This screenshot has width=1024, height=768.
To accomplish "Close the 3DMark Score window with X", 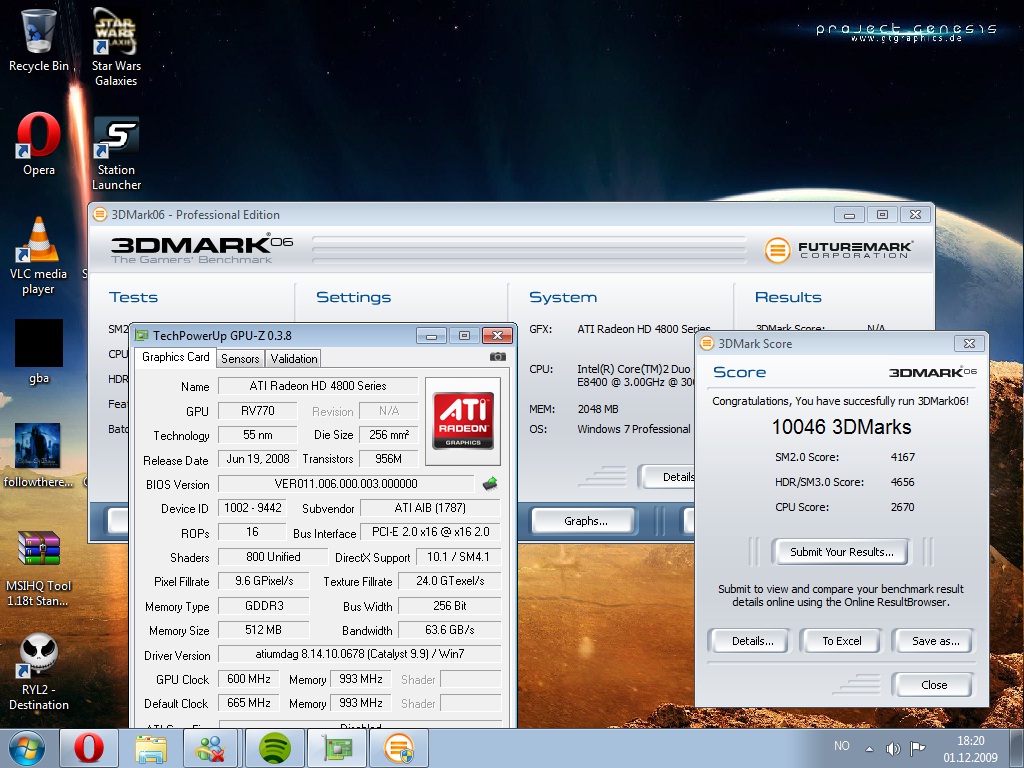I will (x=970, y=344).
